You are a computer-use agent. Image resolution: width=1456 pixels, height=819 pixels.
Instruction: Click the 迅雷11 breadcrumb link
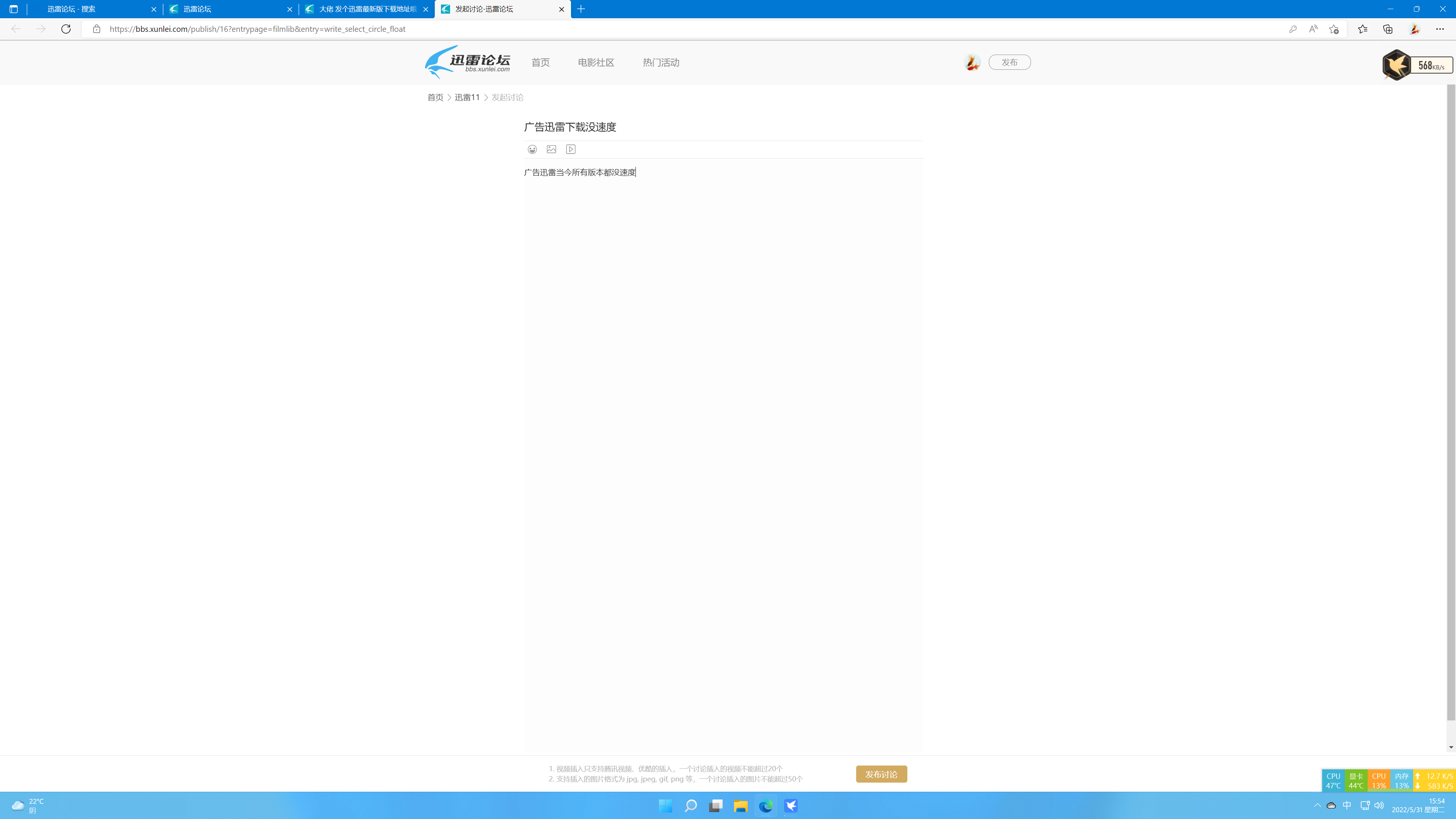tap(467, 97)
